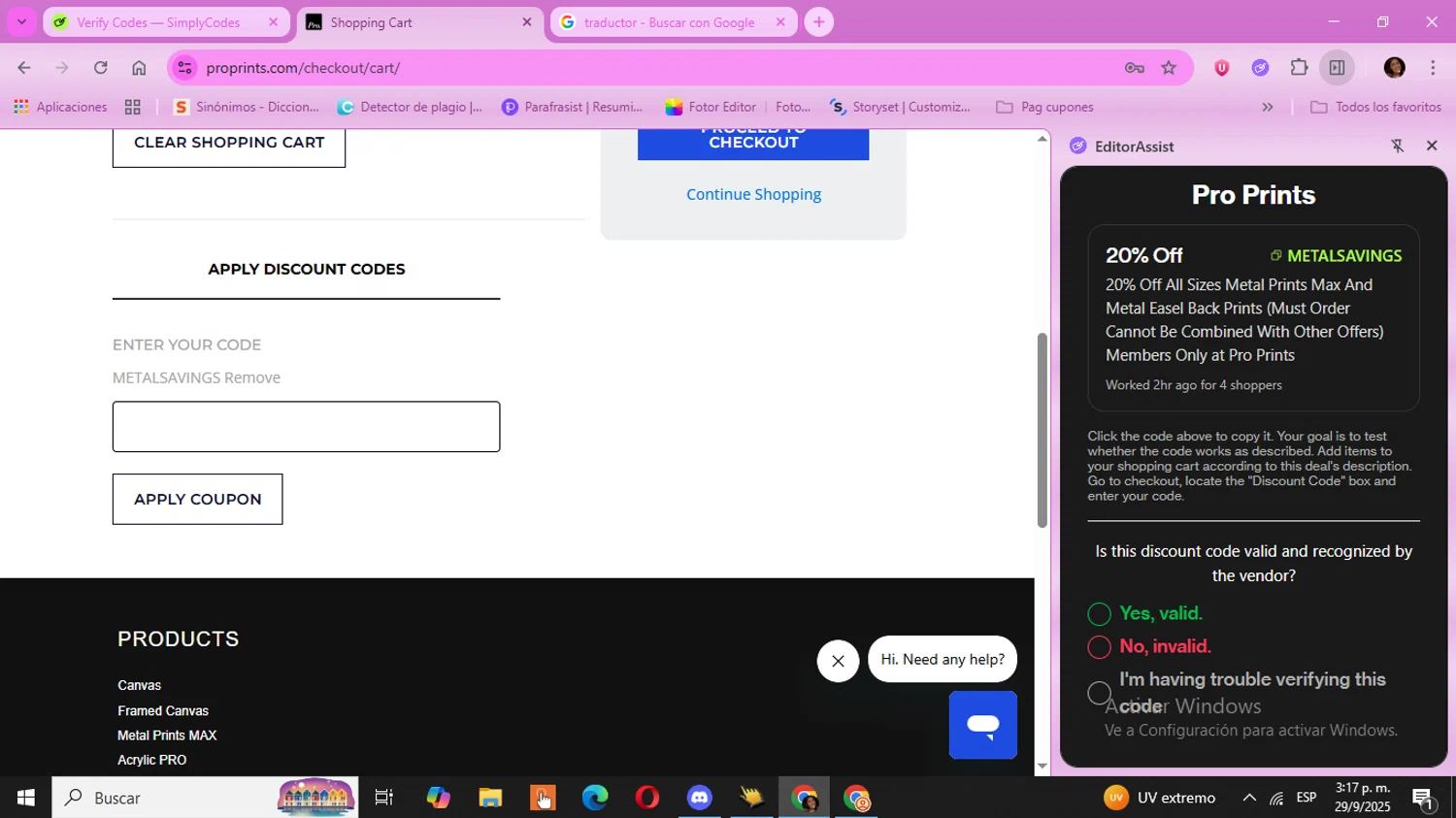Go back to previous page
Viewport: 1456px width, 818px height.
point(23,68)
